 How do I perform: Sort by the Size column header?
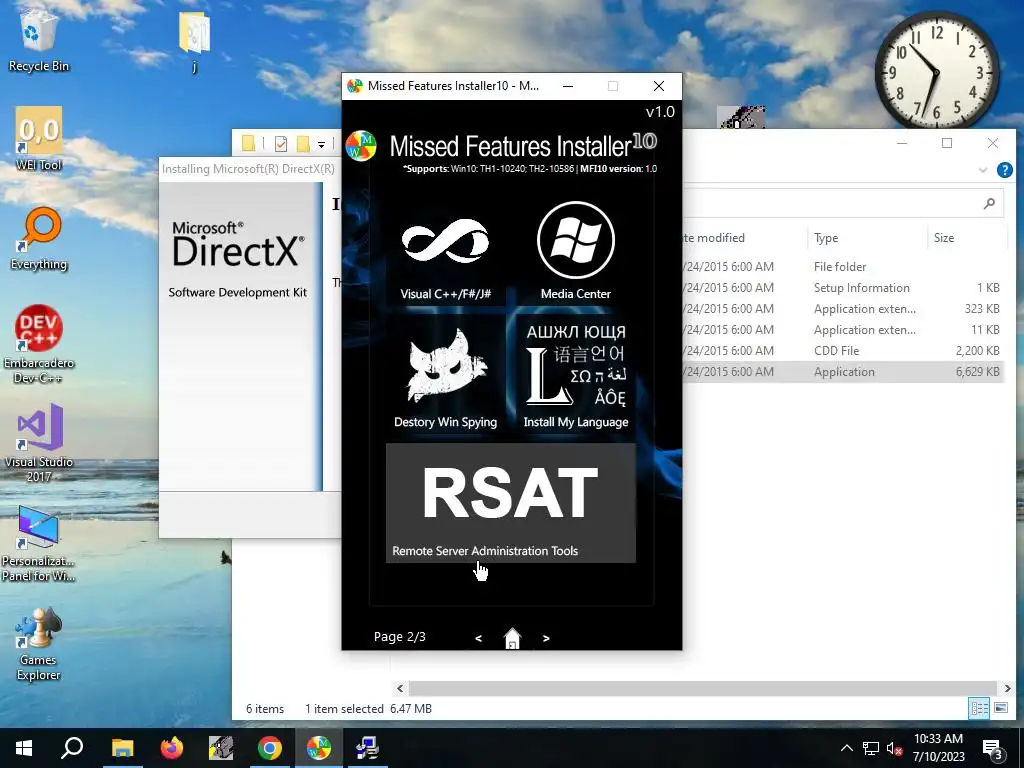966,238
